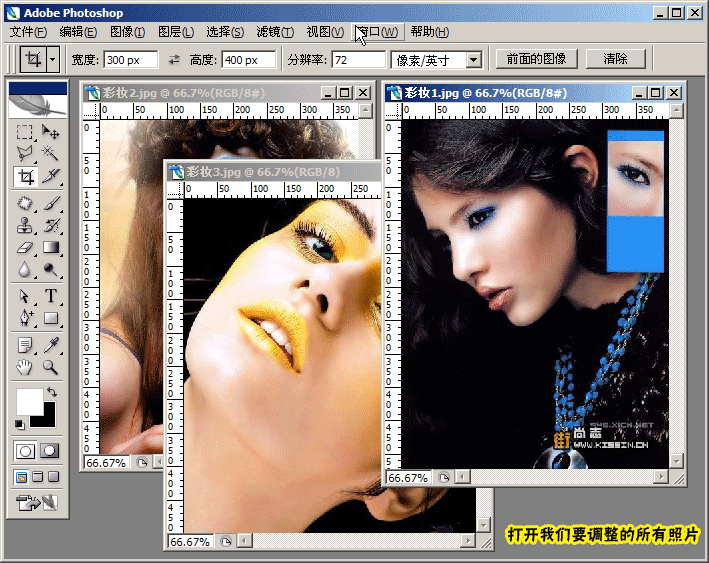This screenshot has height=563, width=709.
Task: Open the 滤镜(T) menu
Action: tap(275, 32)
